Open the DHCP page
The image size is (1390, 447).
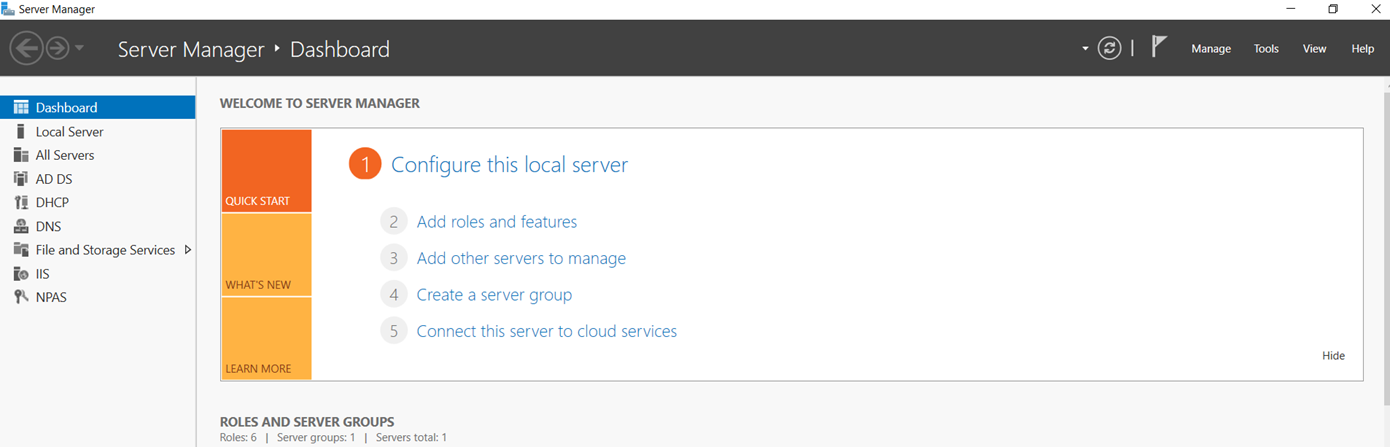coord(98,202)
